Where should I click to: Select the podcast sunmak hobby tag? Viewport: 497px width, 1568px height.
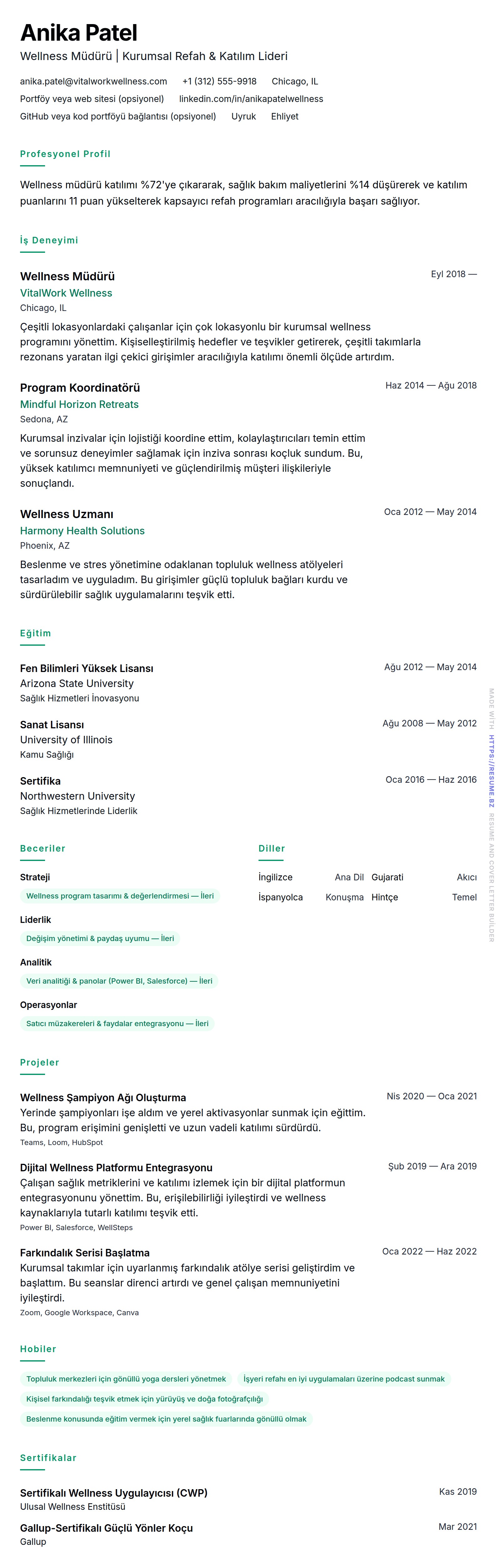[344, 1379]
